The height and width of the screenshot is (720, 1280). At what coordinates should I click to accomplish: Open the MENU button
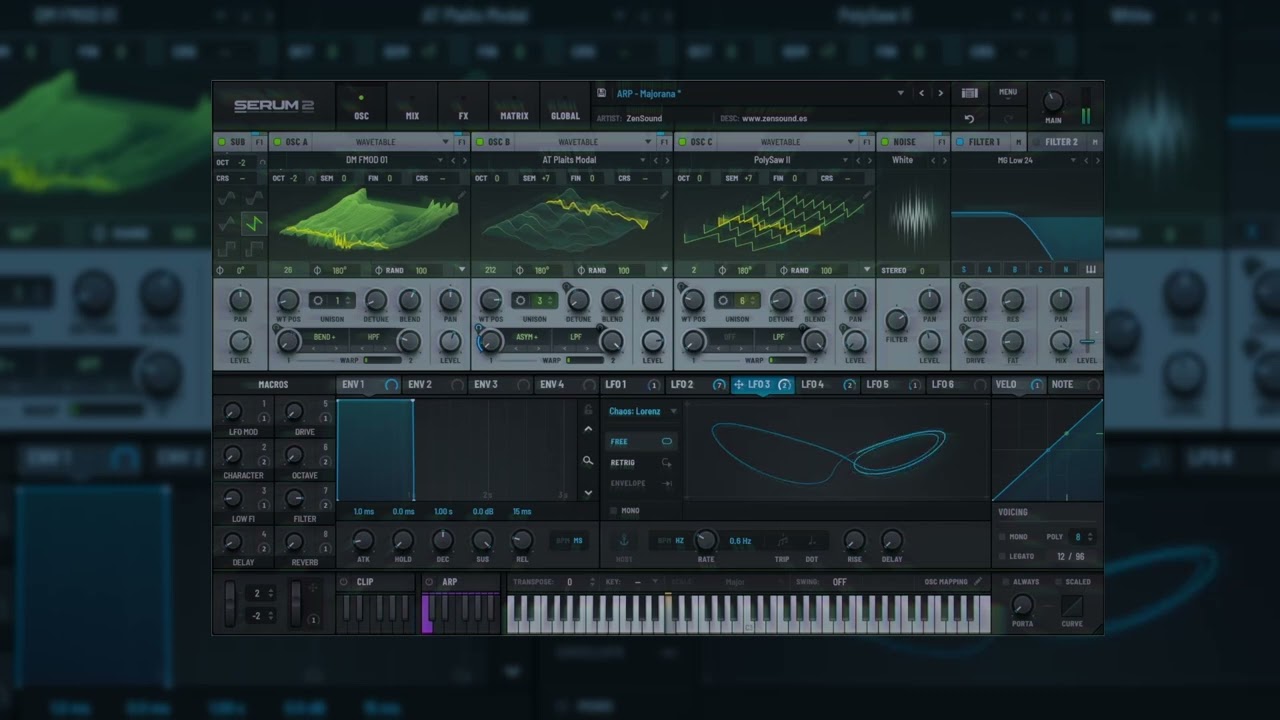point(1008,92)
